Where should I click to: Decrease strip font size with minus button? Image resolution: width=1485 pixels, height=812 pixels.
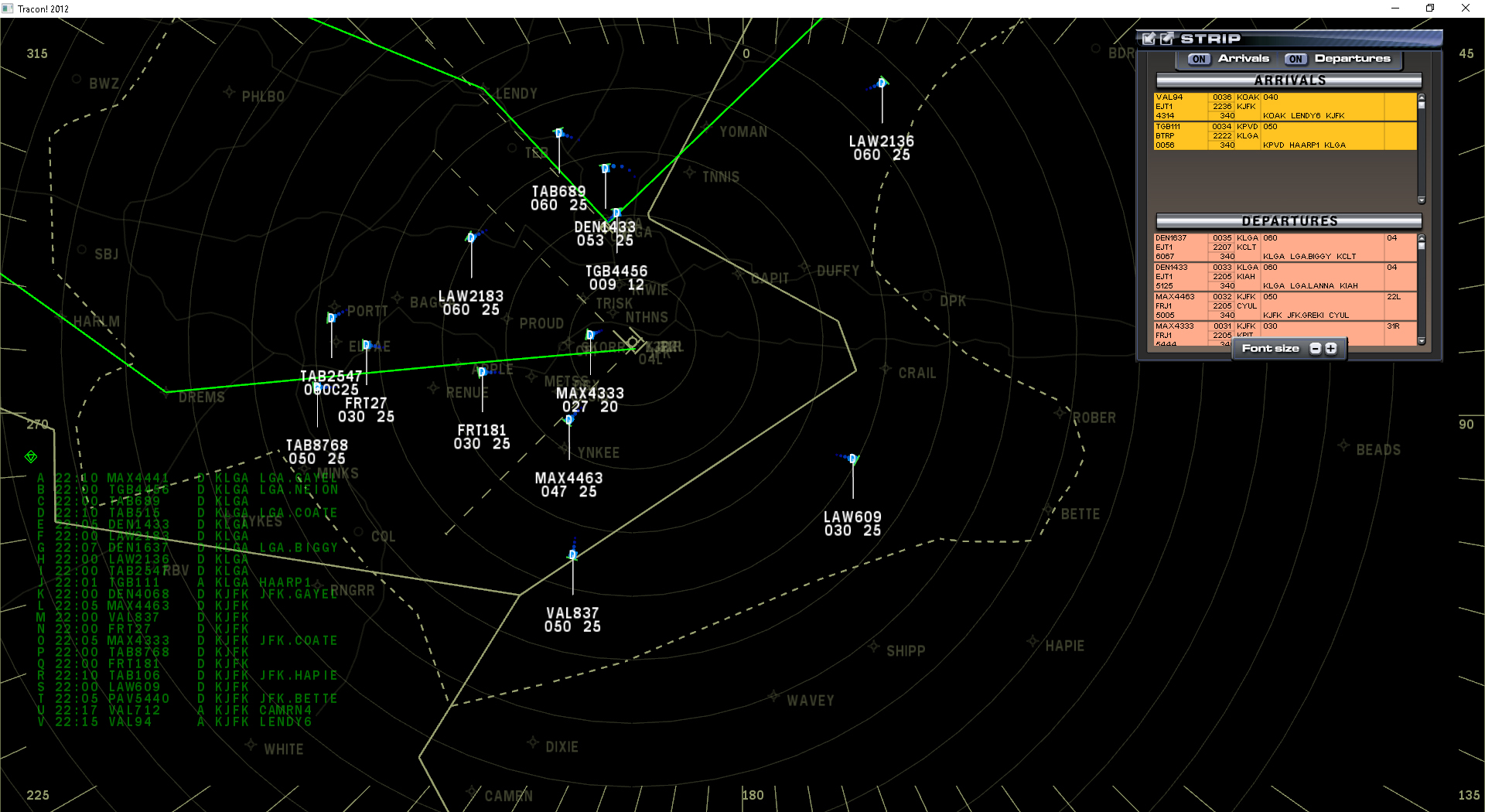(x=1315, y=349)
